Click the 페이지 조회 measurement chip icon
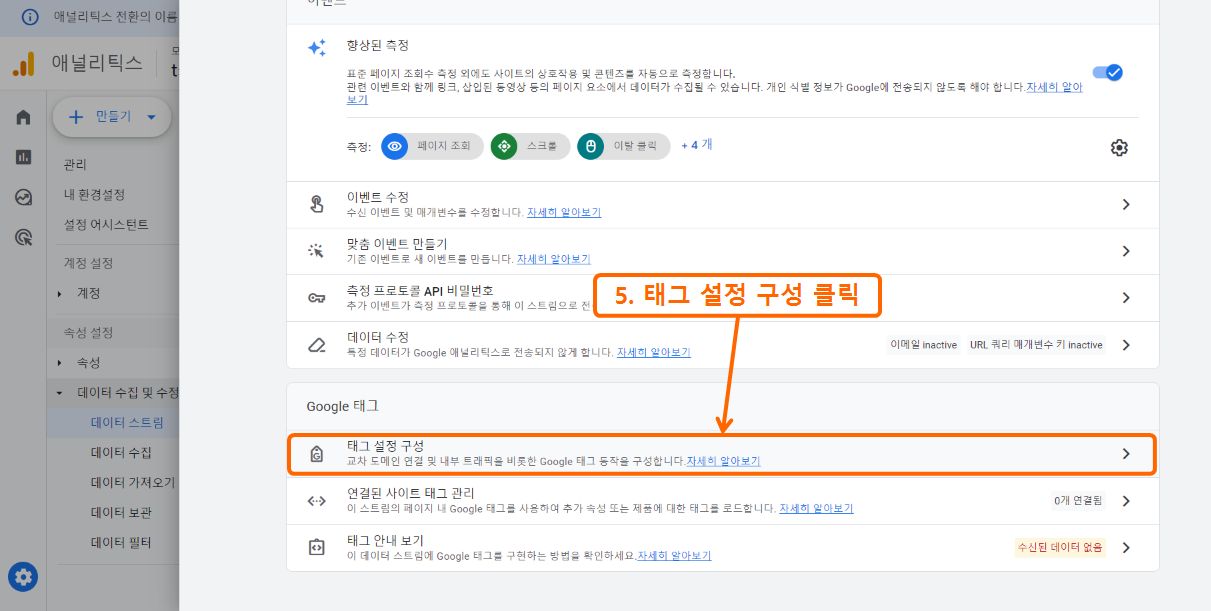1211x611 pixels. 393,146
